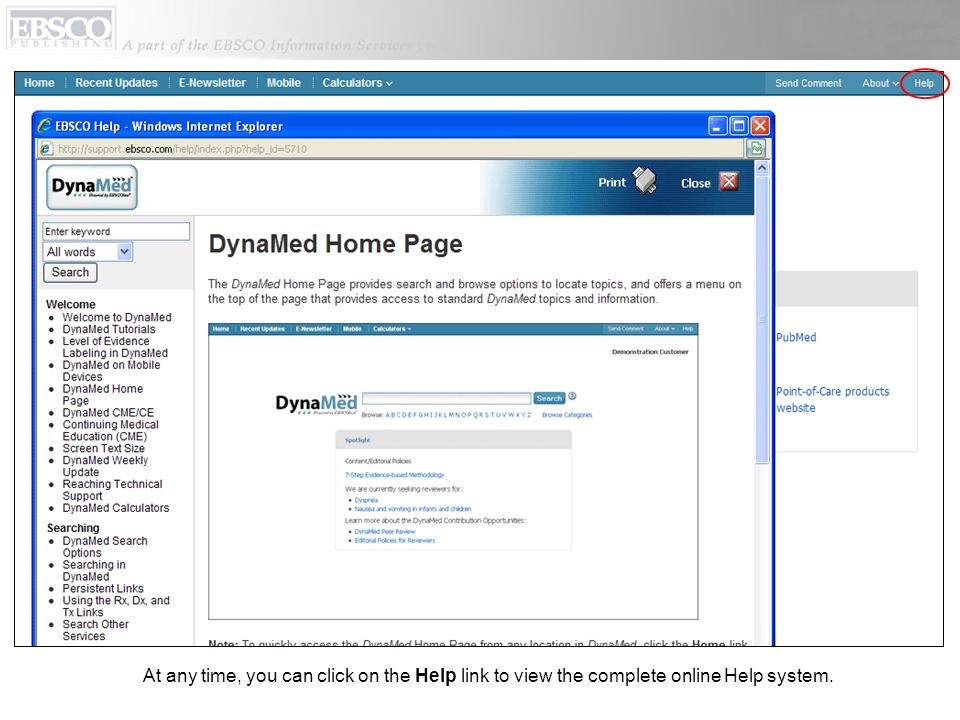Open Search Other Services topic
Screen dimensions: 960x720
[96, 630]
